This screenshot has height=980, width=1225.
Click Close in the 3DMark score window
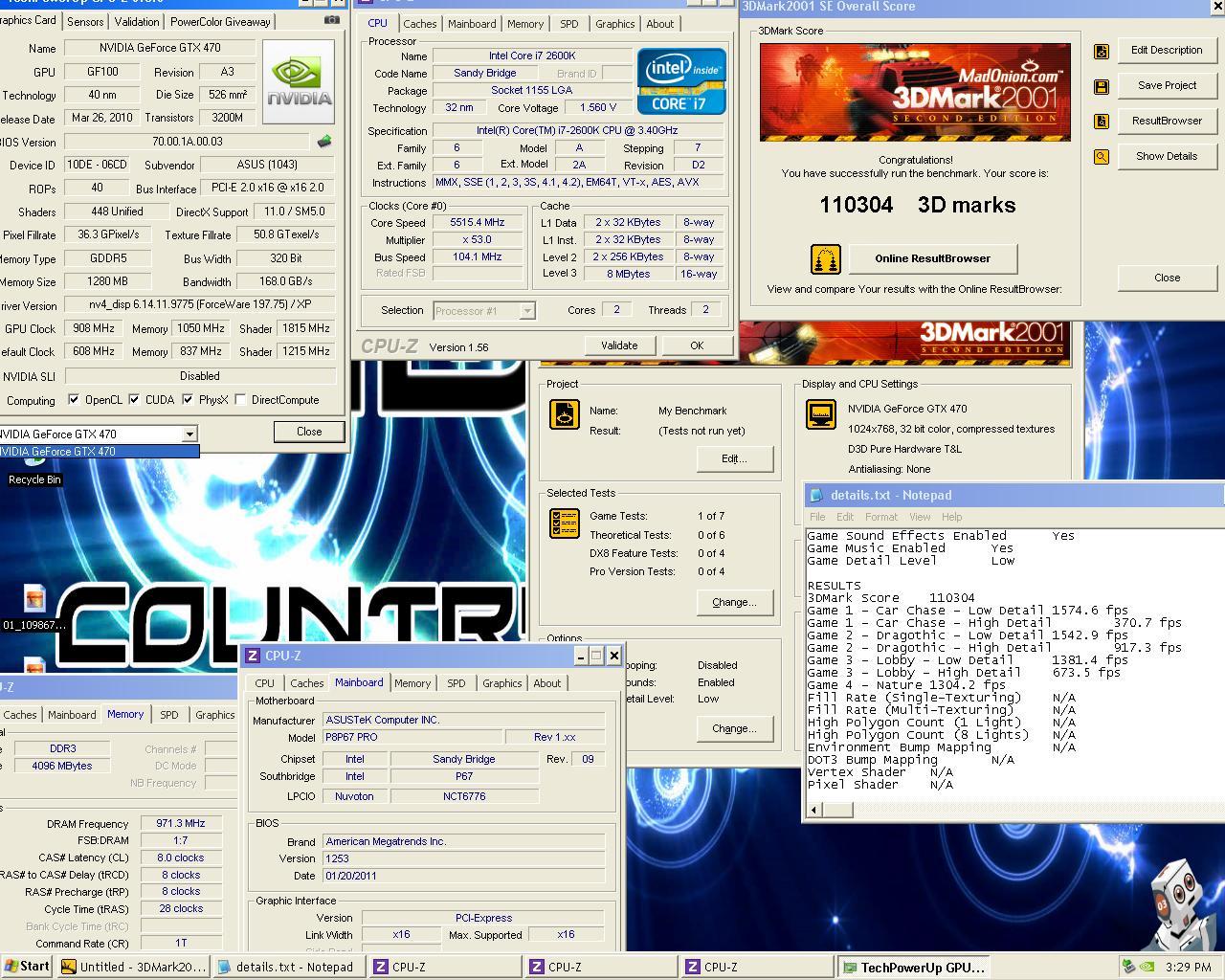[x=1167, y=278]
